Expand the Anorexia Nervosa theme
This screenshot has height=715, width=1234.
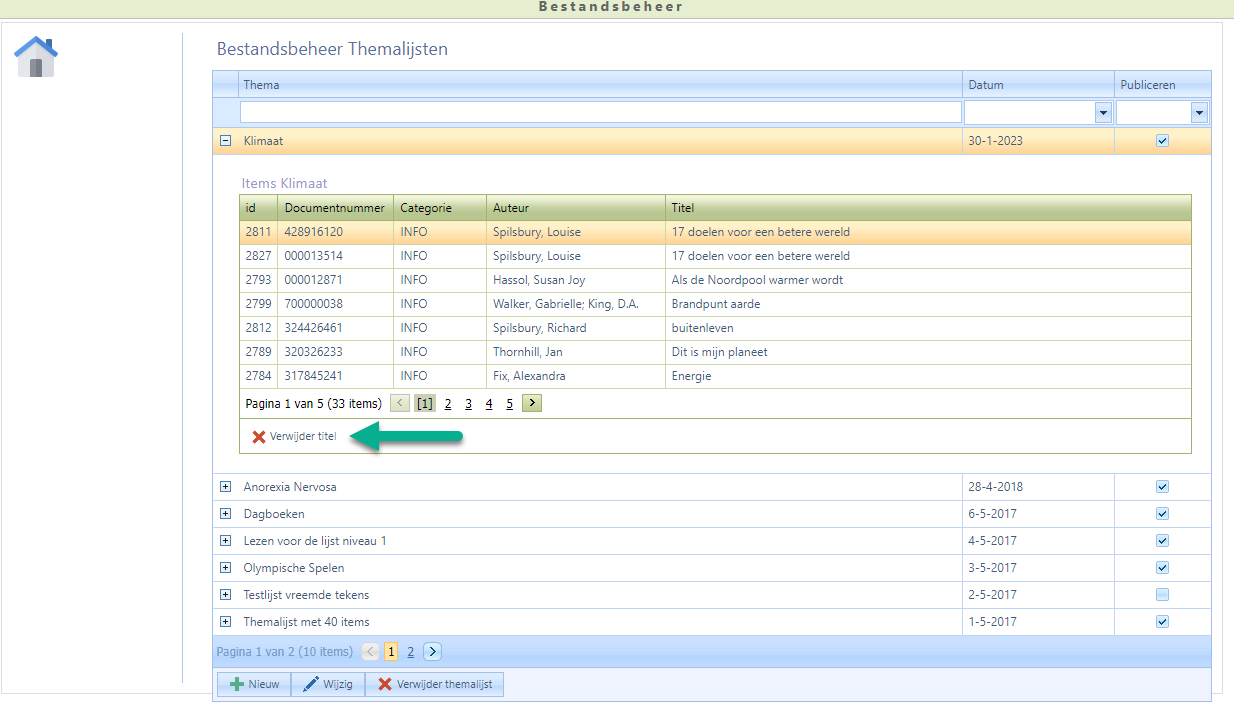(x=225, y=487)
